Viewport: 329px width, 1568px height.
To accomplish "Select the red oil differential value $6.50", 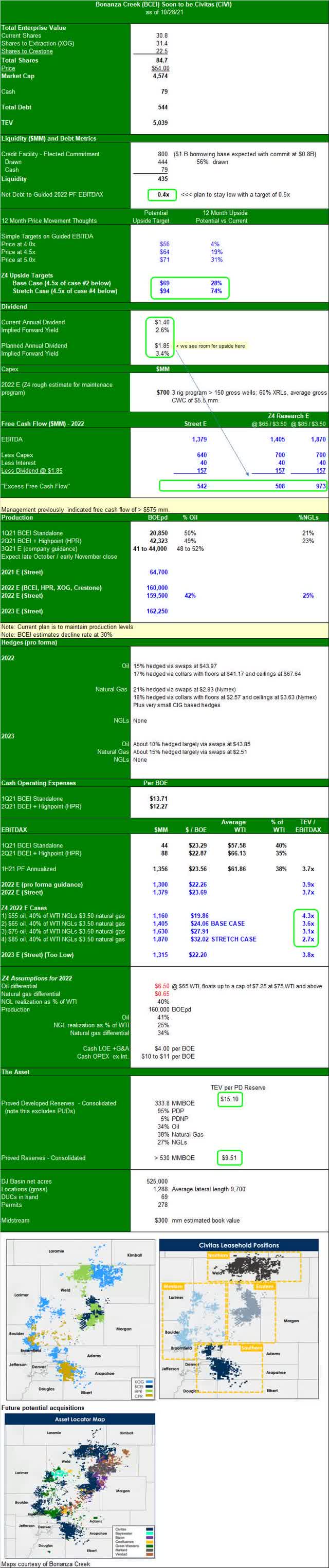I will 162,987.
